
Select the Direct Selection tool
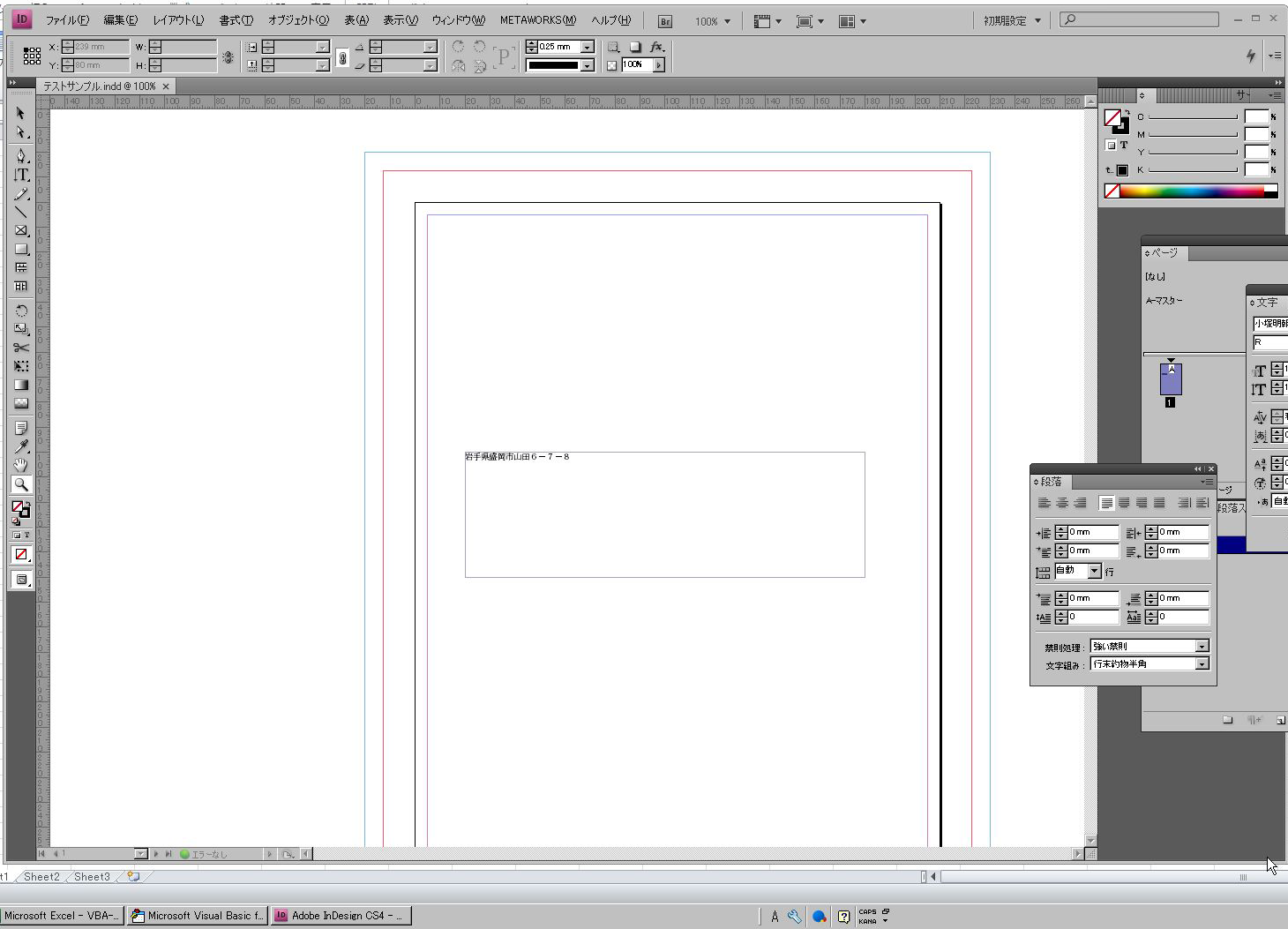coord(21,132)
